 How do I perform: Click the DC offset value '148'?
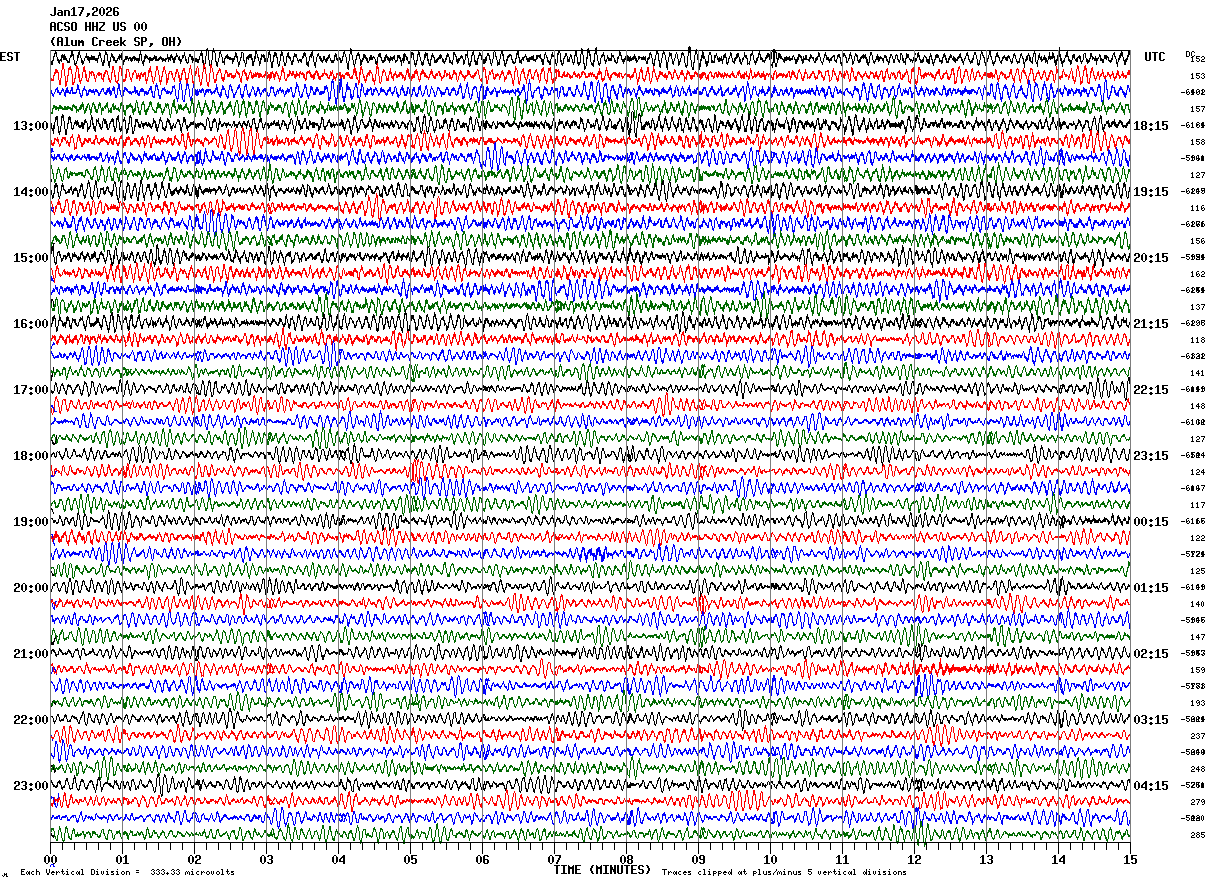(1197, 406)
